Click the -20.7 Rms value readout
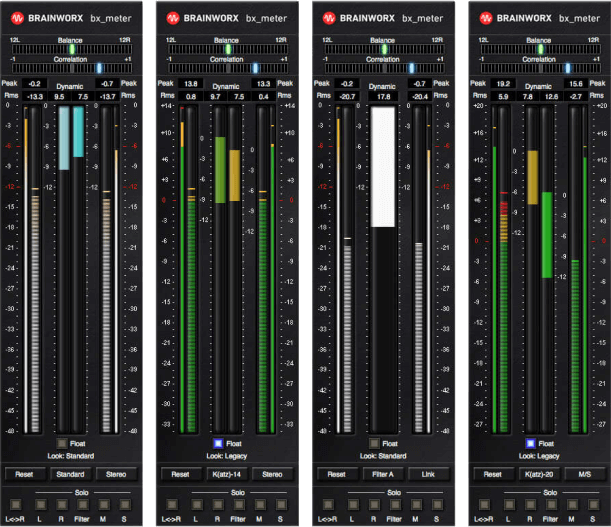This screenshot has width=611, height=527. click(x=347, y=96)
